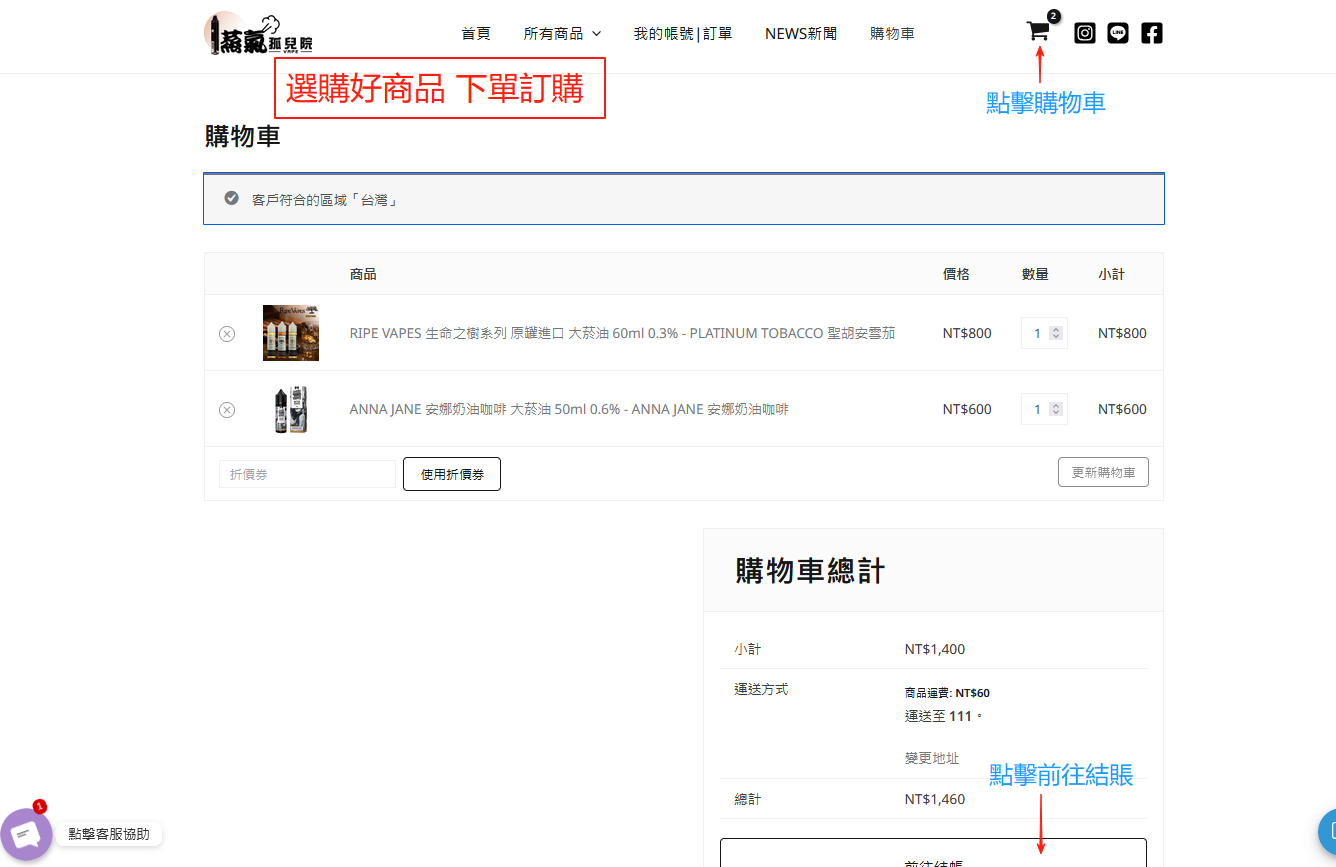Open ANNA JANE 安娜奶油咖啡 product link
Viewport: 1336px width, 867px height.
click(568, 409)
